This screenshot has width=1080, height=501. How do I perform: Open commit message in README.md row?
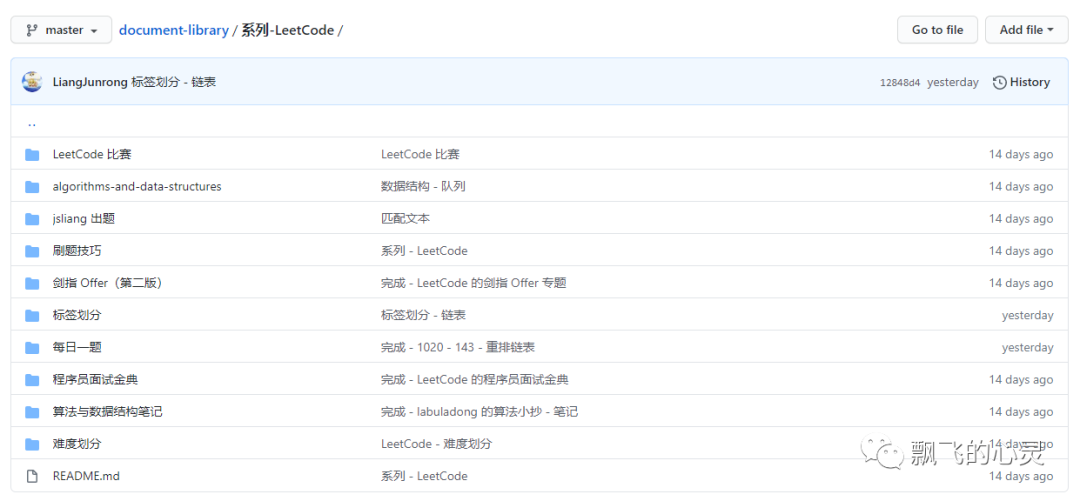click(x=424, y=476)
